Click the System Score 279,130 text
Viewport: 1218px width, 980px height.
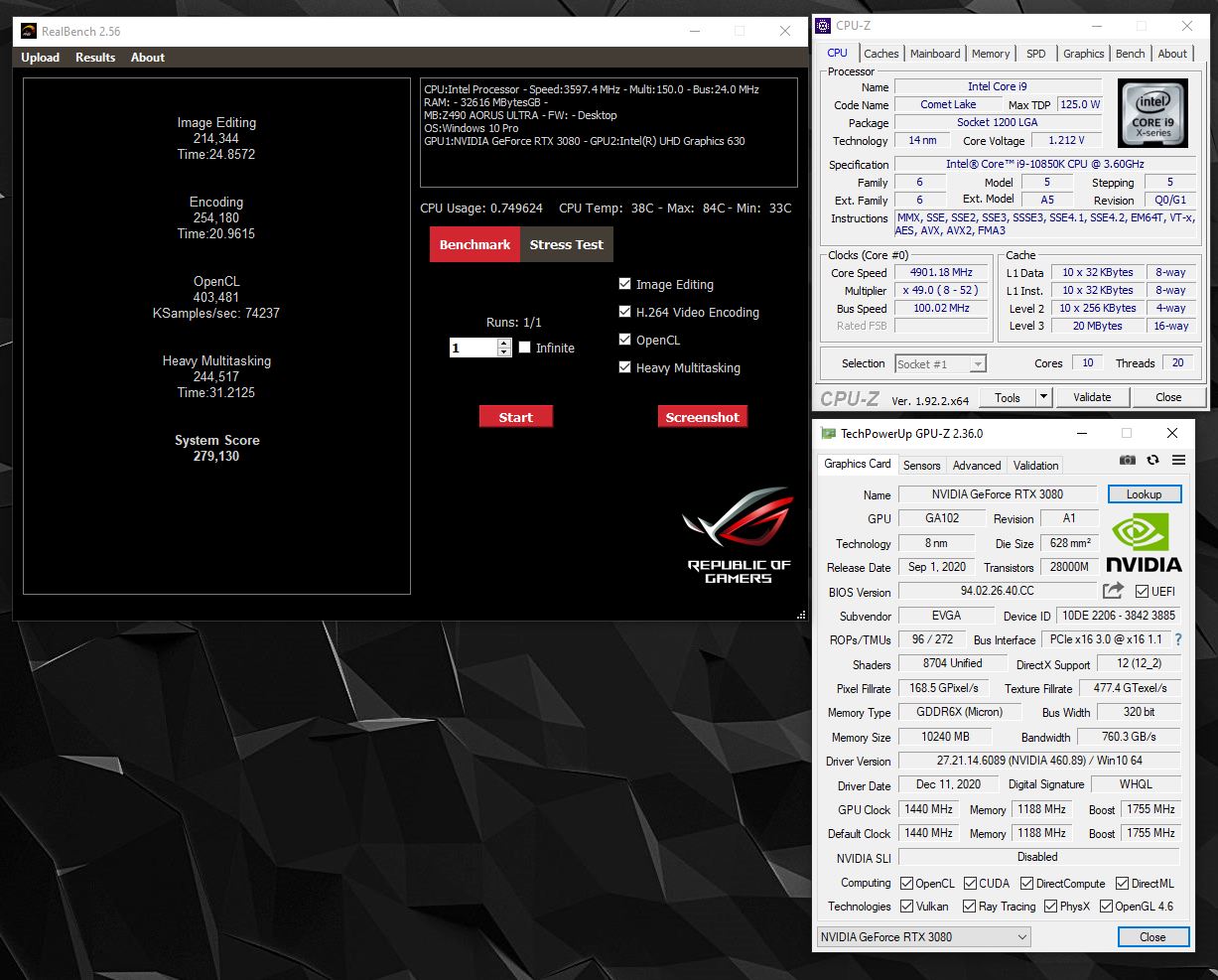tap(216, 448)
